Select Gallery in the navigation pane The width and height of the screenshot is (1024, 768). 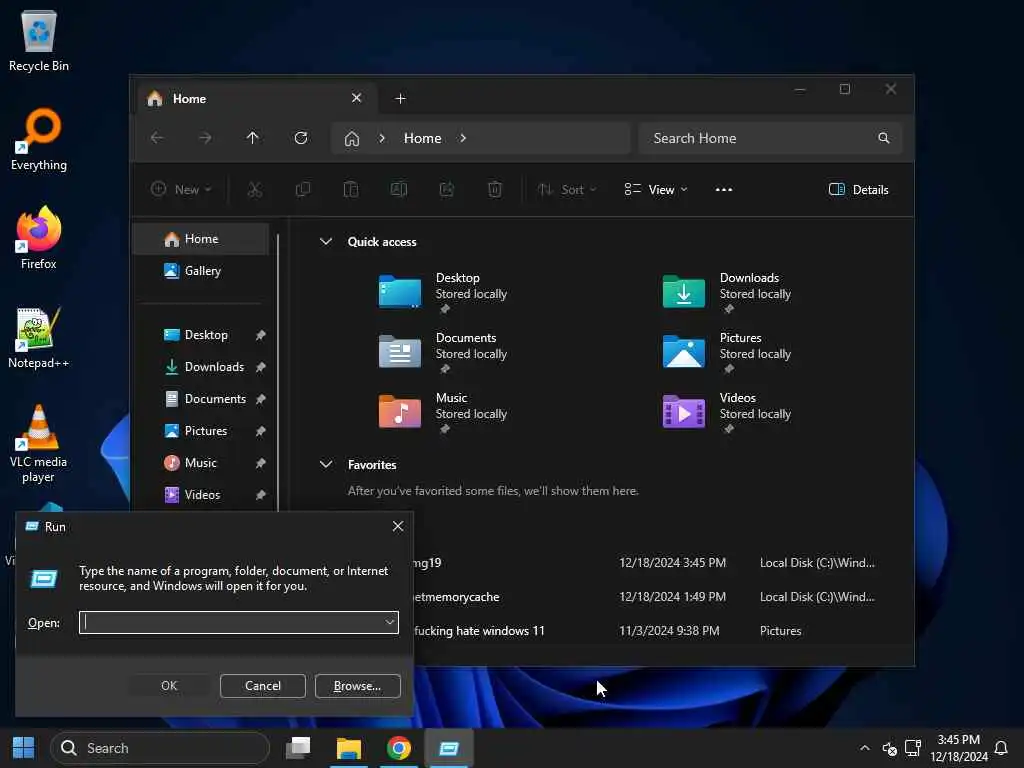(x=200, y=271)
